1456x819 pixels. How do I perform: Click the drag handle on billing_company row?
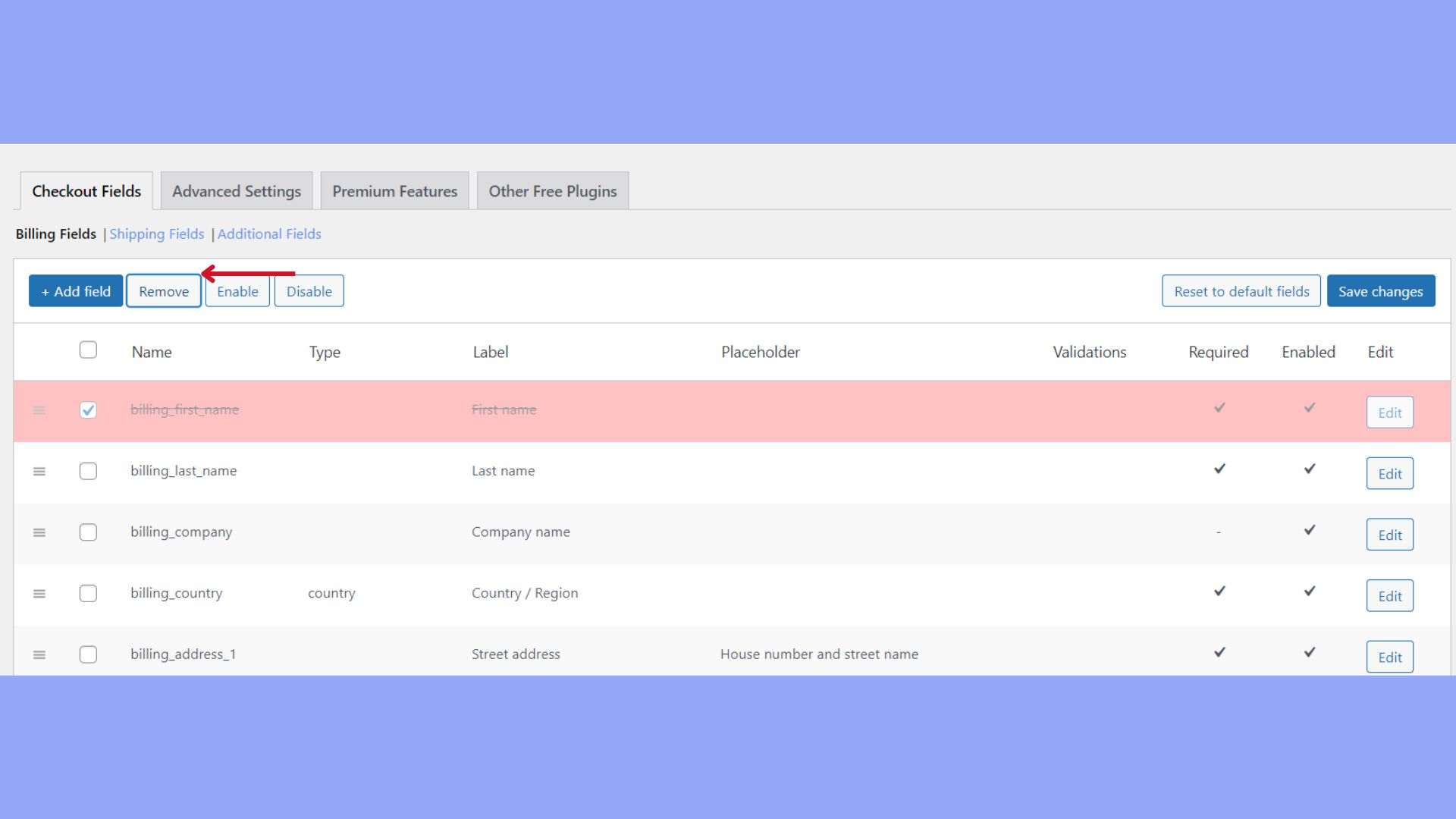click(39, 533)
